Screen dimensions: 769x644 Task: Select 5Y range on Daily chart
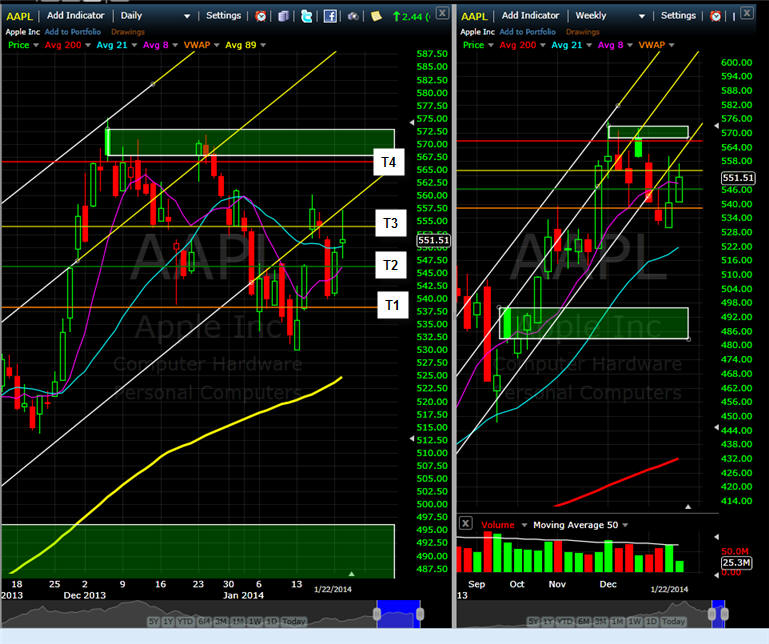[x=154, y=621]
